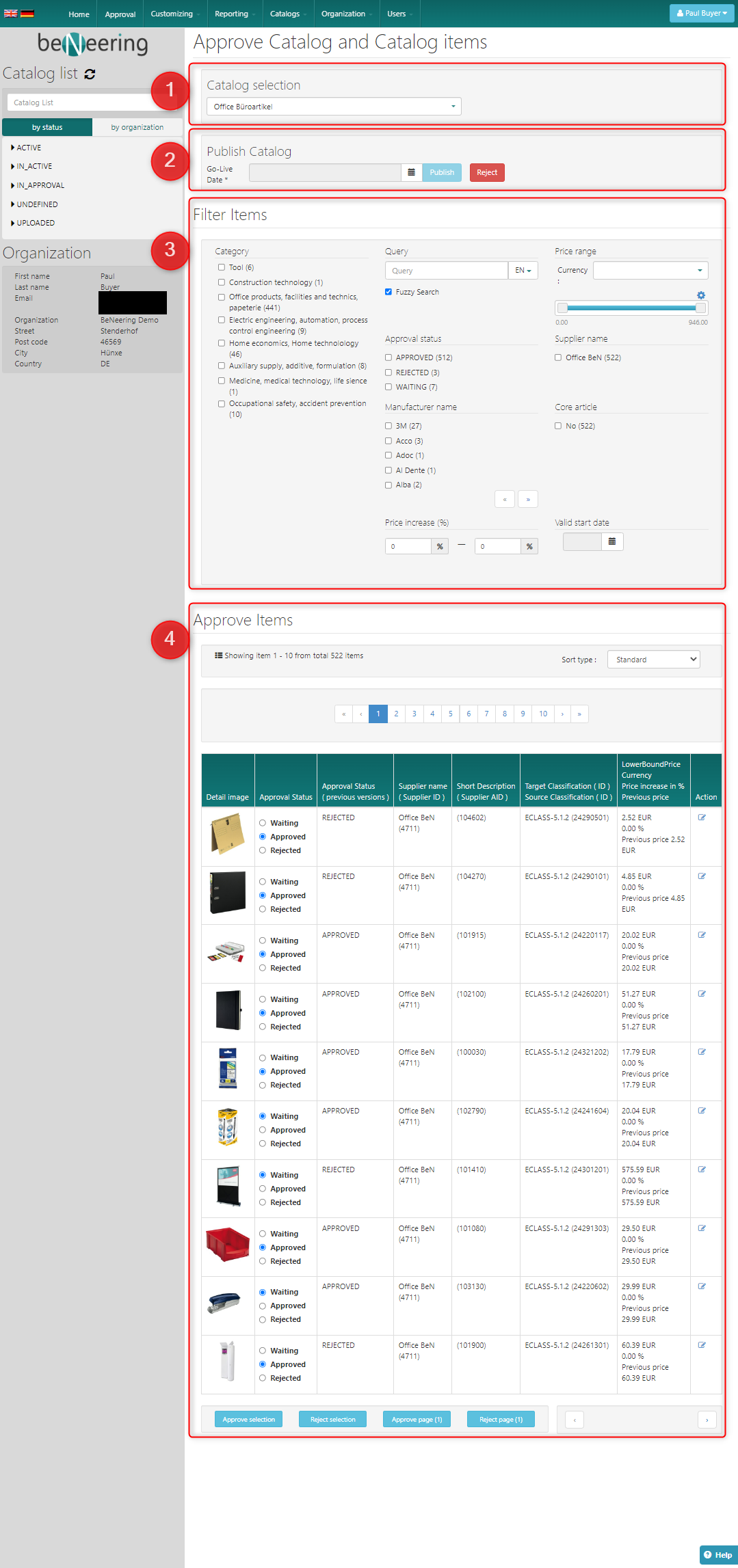The image size is (738, 1568).
Task: Click the right price range slider handle
Action: pyautogui.click(x=700, y=308)
